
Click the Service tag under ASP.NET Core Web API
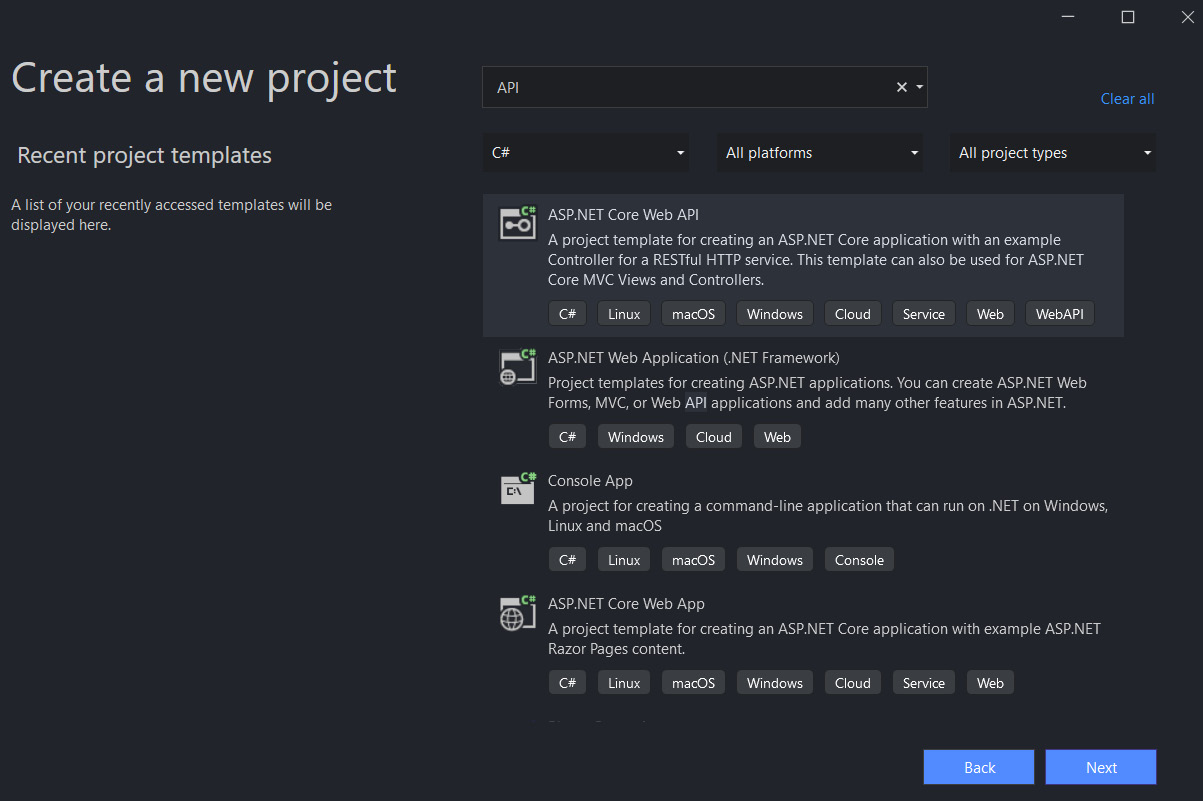coord(924,314)
